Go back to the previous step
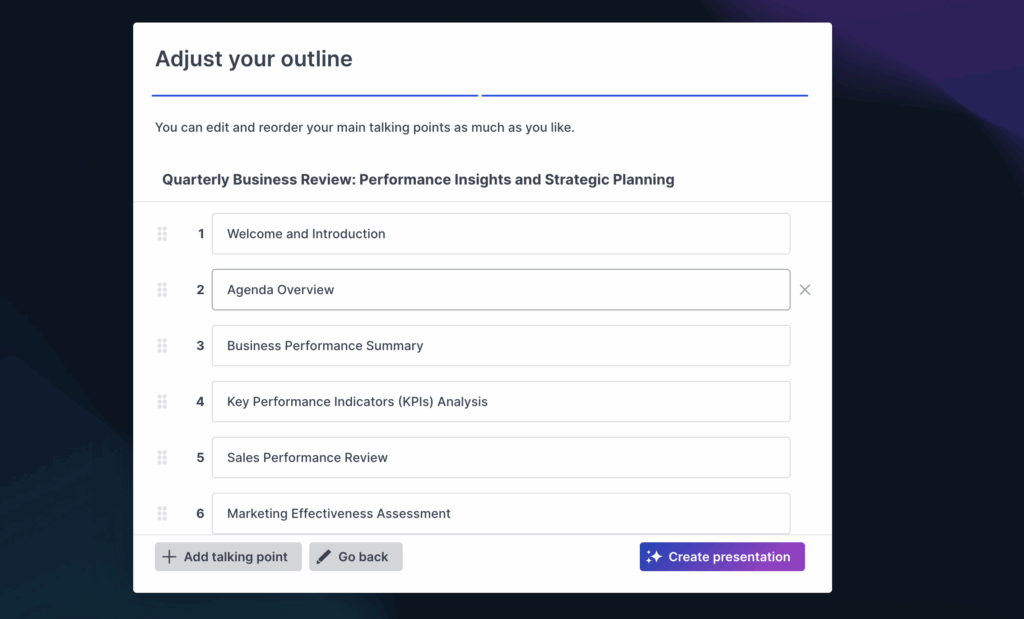 tap(356, 557)
